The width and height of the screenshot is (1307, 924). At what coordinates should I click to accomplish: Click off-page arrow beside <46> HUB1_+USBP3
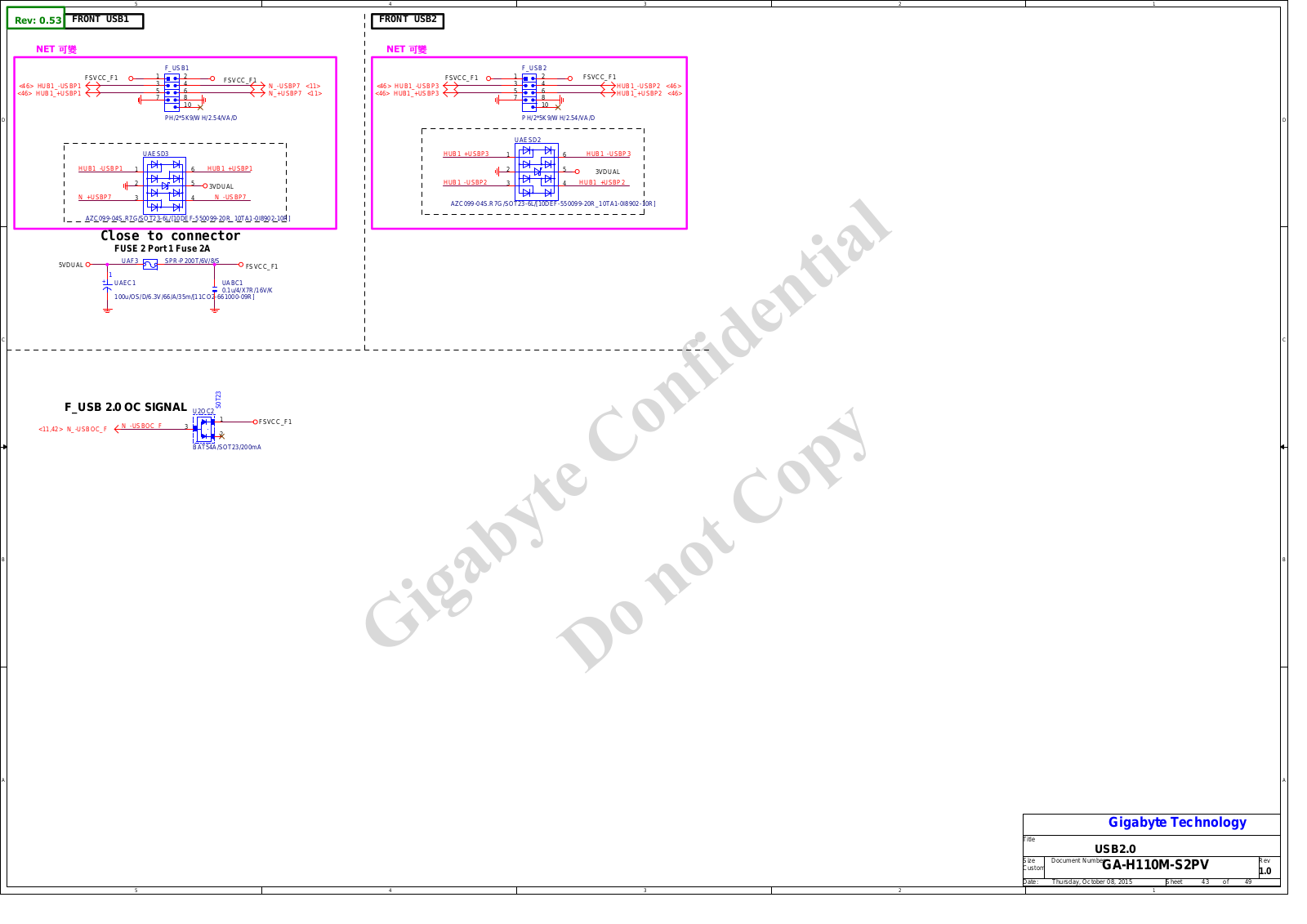450,93
